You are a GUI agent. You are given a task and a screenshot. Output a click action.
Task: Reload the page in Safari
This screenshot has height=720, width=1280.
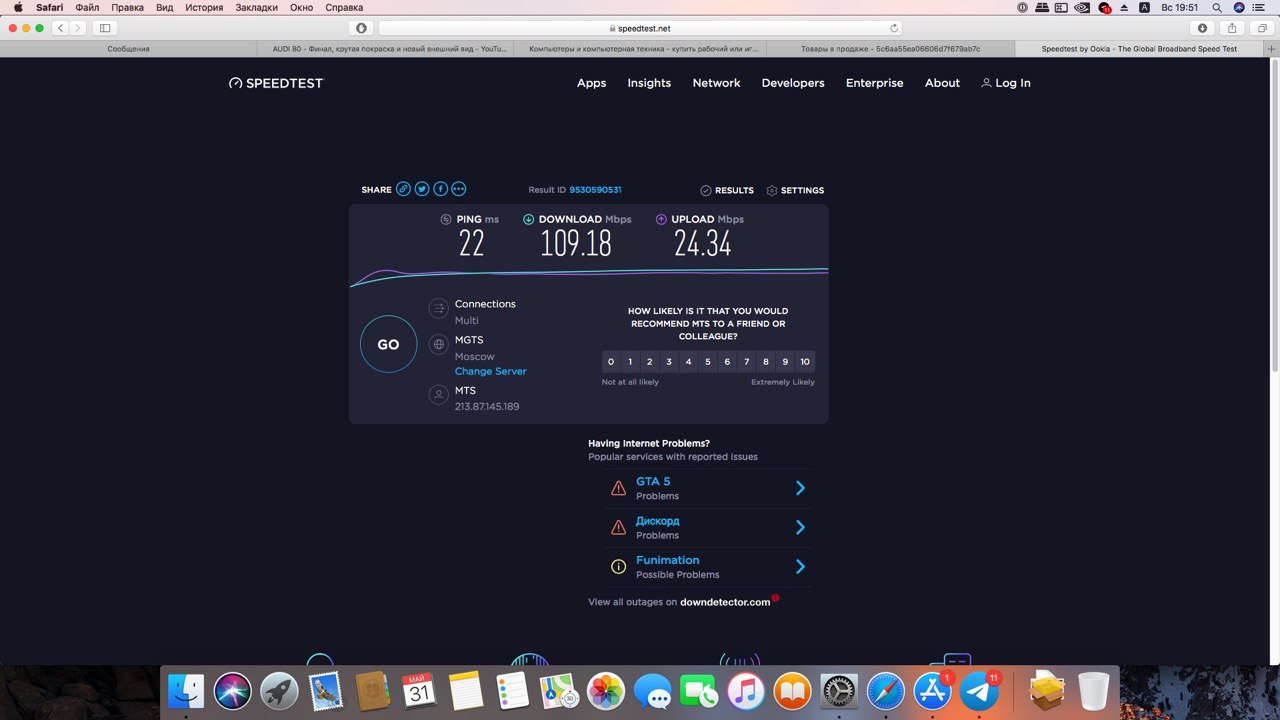(x=894, y=28)
